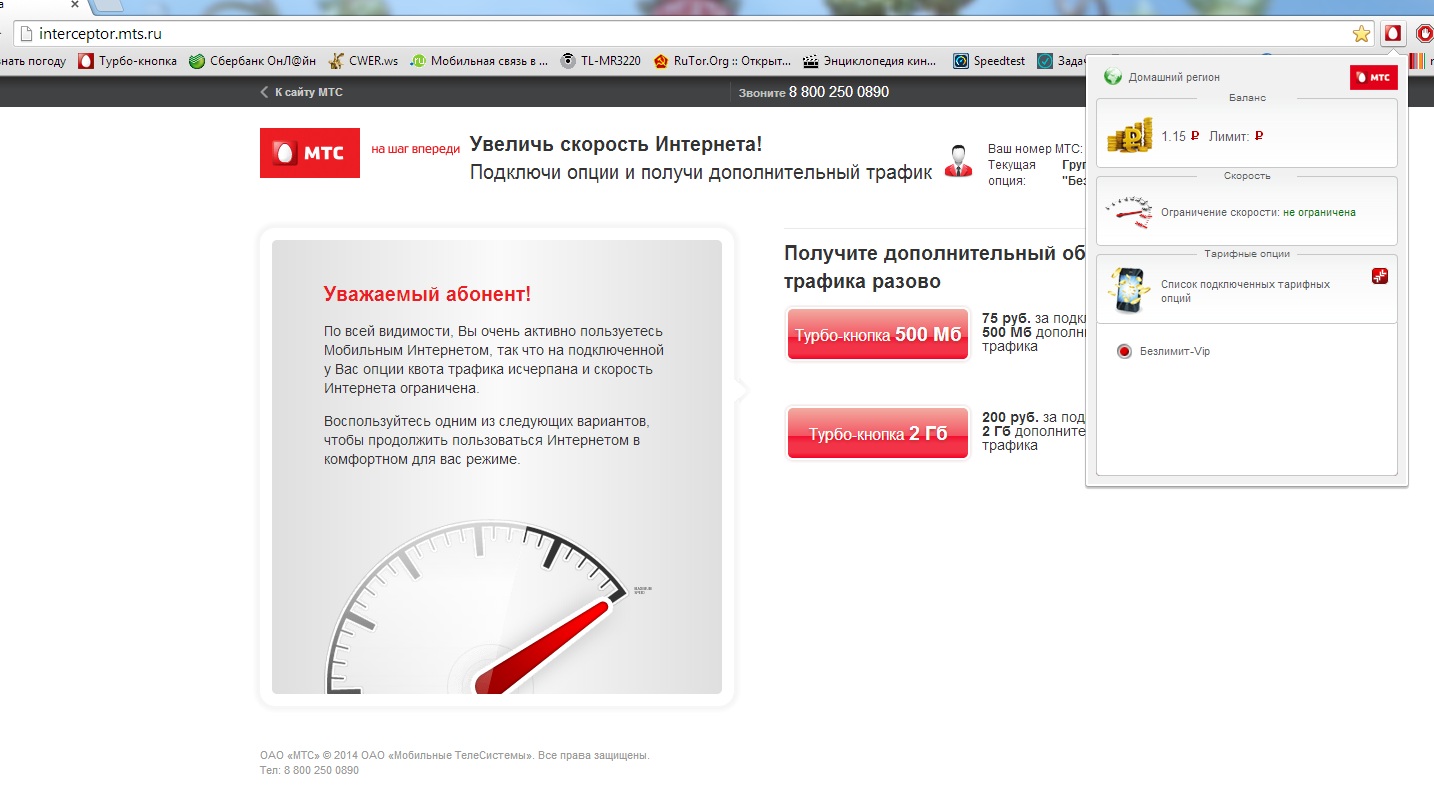Screen dimensions: 1434x800
Task: Activate the Турбо-кнопка 2 Гб button
Action: click(878, 433)
